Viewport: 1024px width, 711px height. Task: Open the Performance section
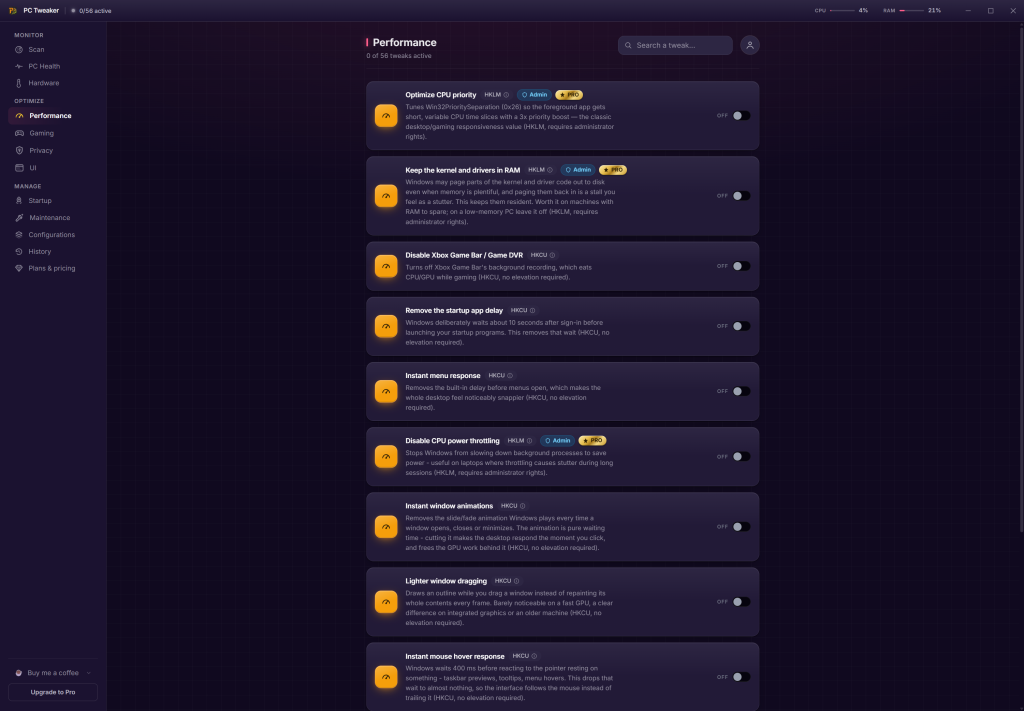[54, 116]
